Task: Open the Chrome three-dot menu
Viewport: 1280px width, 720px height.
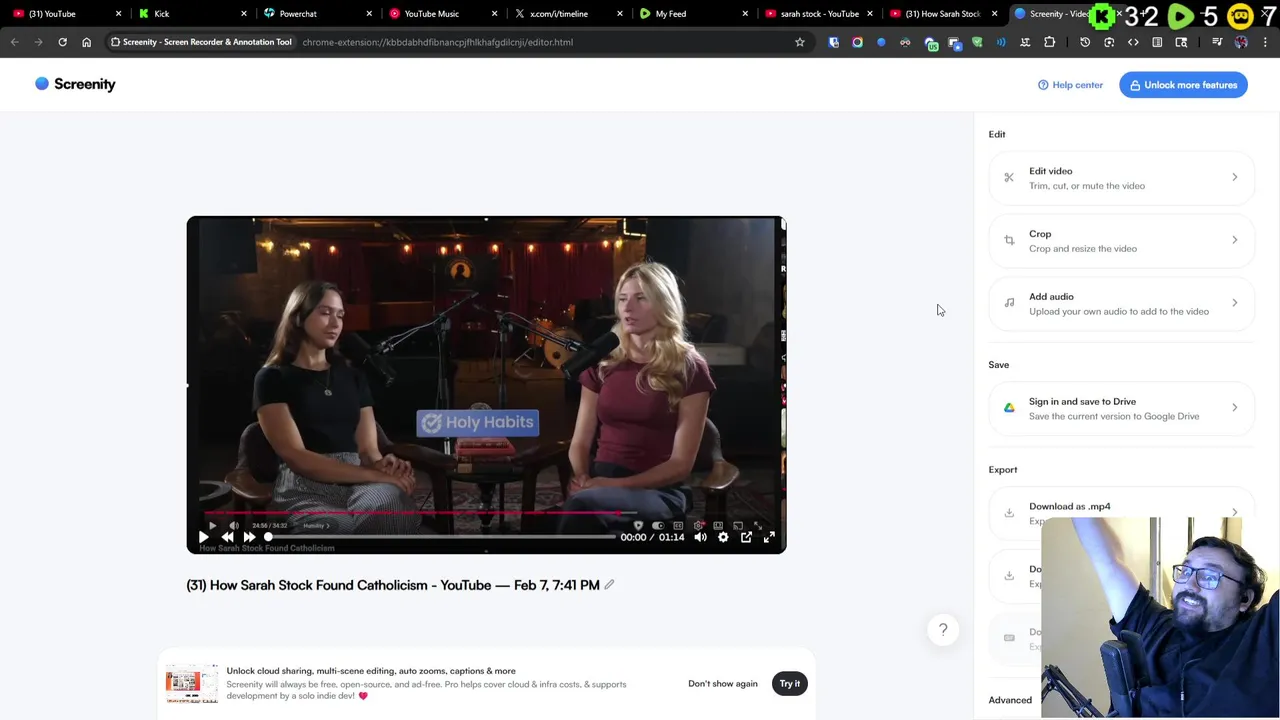Action: click(1265, 42)
